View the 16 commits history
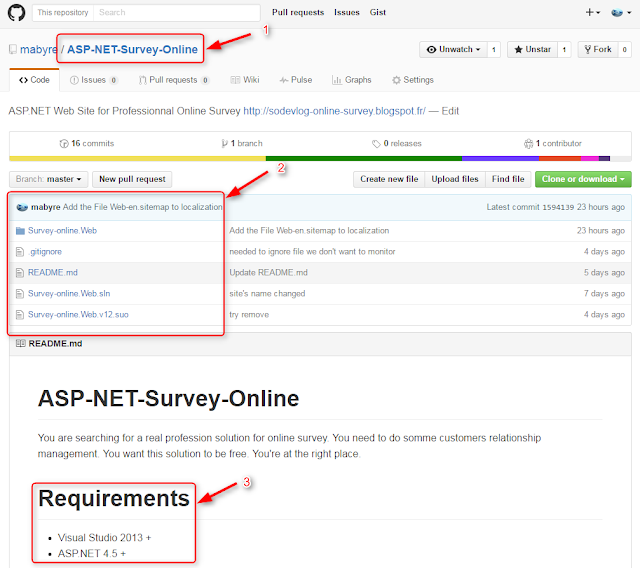640x568 pixels. (x=87, y=144)
